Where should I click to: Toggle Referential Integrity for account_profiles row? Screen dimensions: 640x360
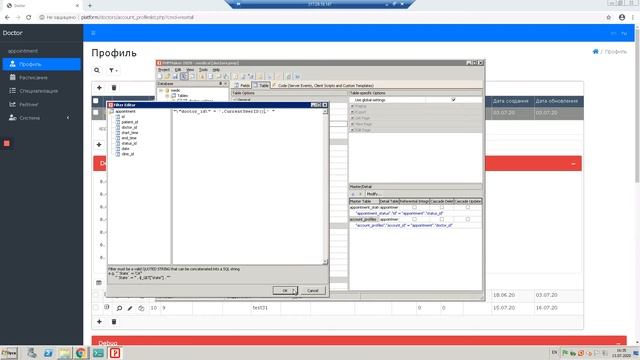[414, 219]
